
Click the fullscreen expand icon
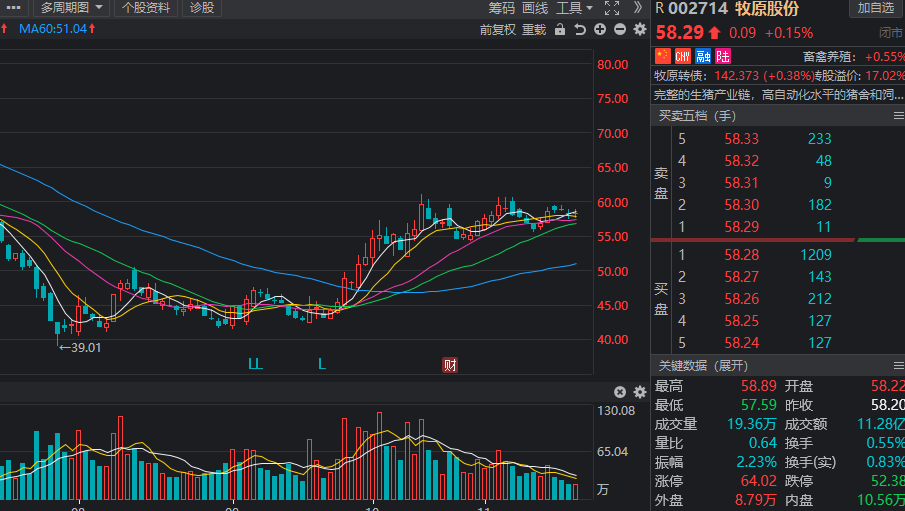click(613, 8)
